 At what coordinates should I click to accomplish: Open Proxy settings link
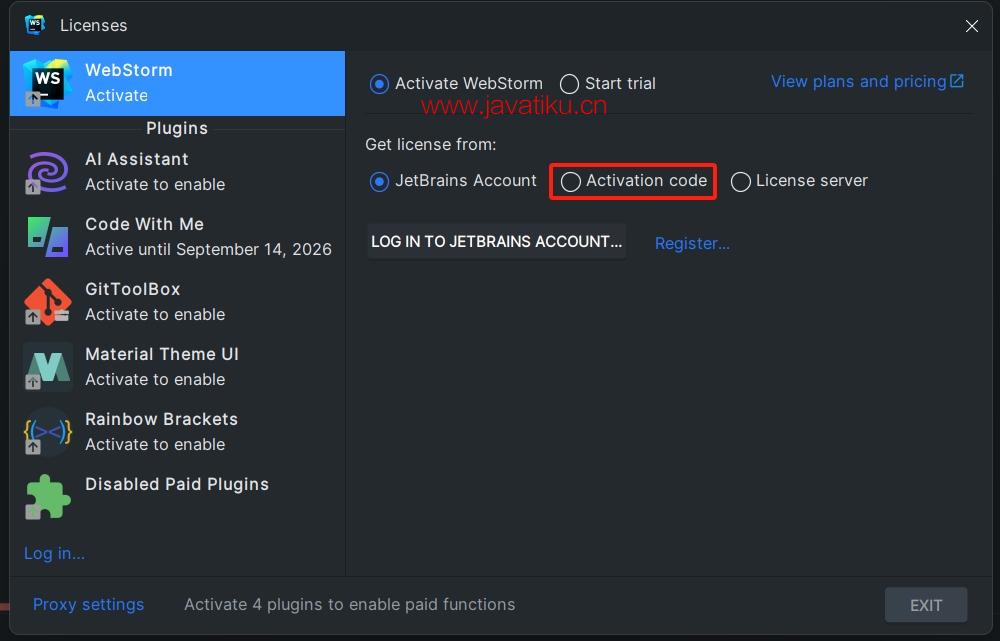point(88,604)
